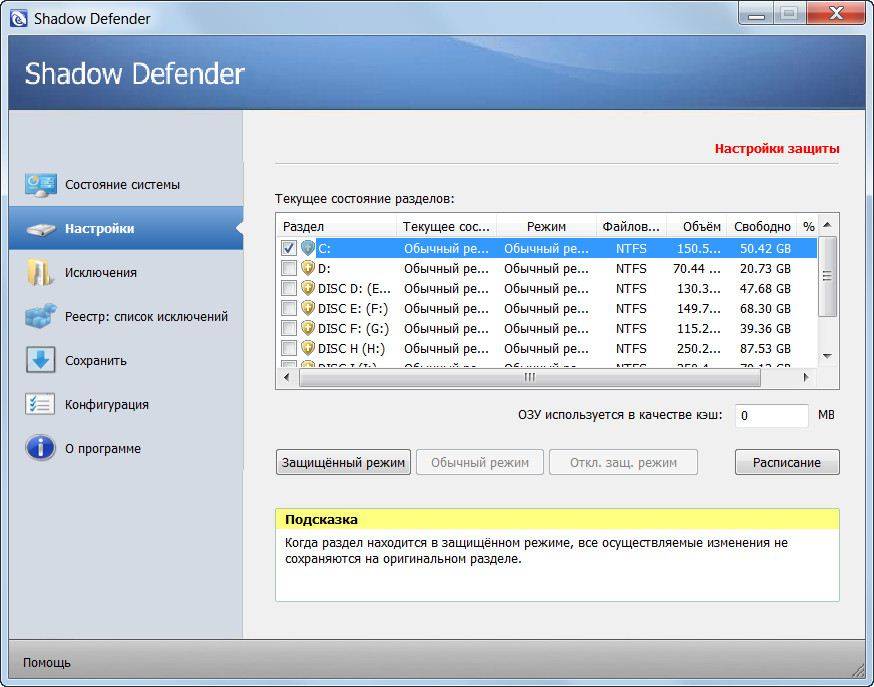Screen dimensions: 874x687
Task: Sort by Текущее сос... column header
Action: pyautogui.click(x=446, y=226)
